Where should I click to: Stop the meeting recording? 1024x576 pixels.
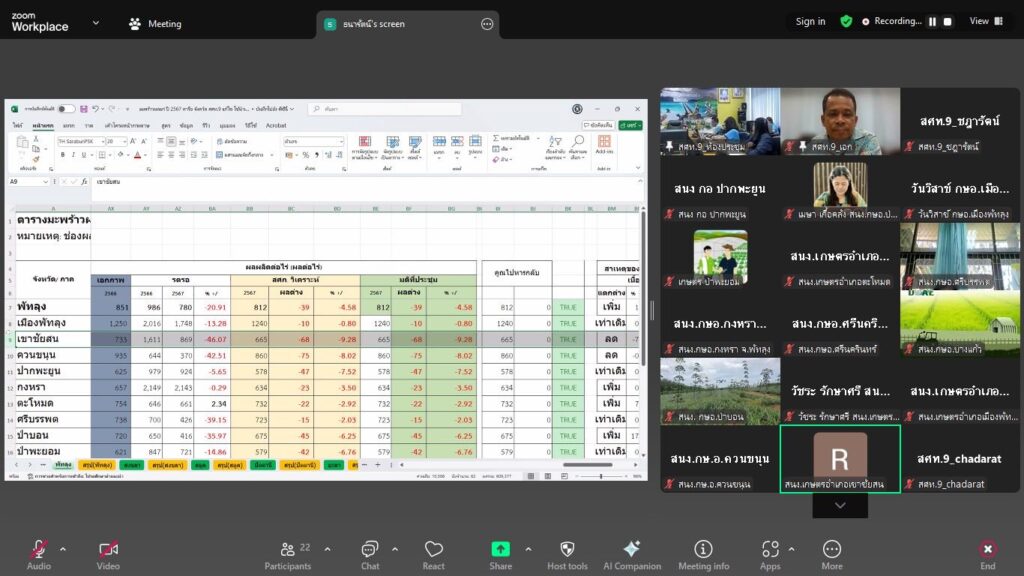point(950,21)
